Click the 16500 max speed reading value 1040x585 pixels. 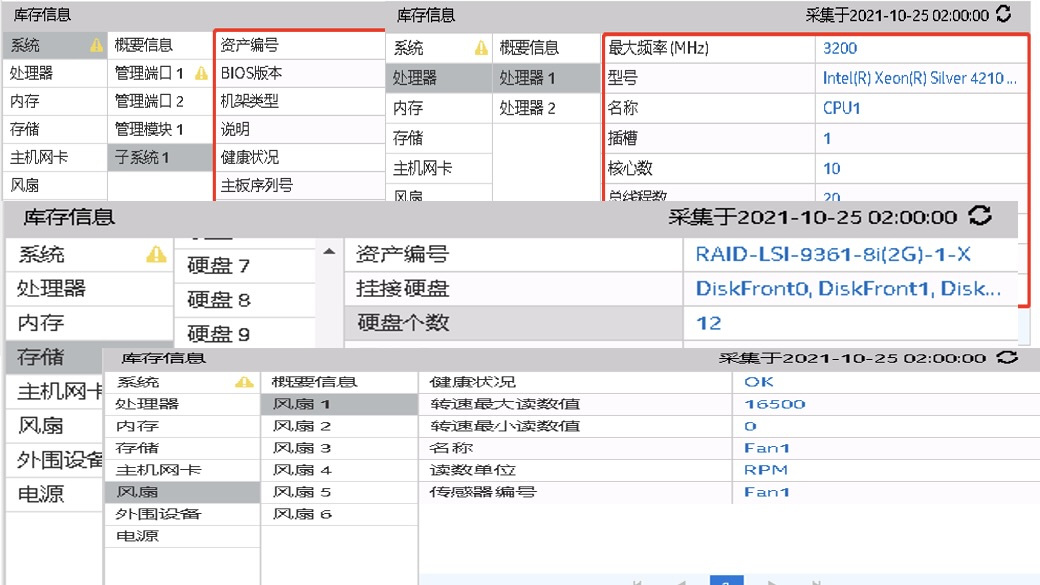tap(775, 404)
